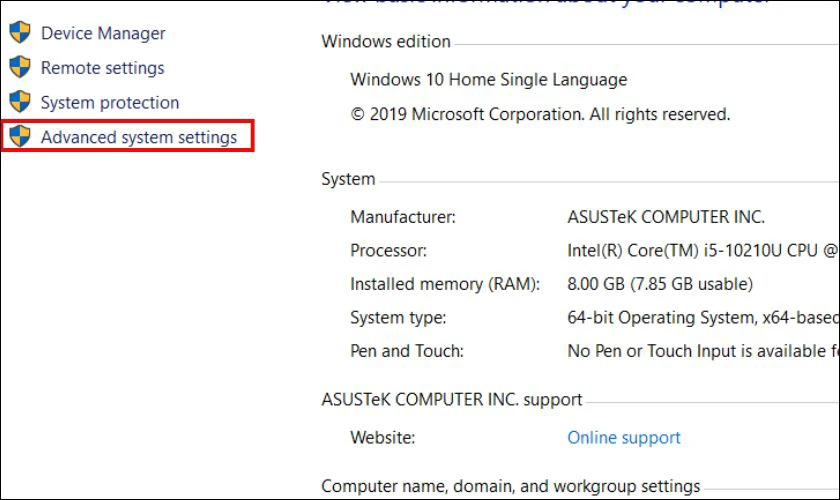Click the Computer name, domain, and workgroup heading
840x500 pixels.
511,486
